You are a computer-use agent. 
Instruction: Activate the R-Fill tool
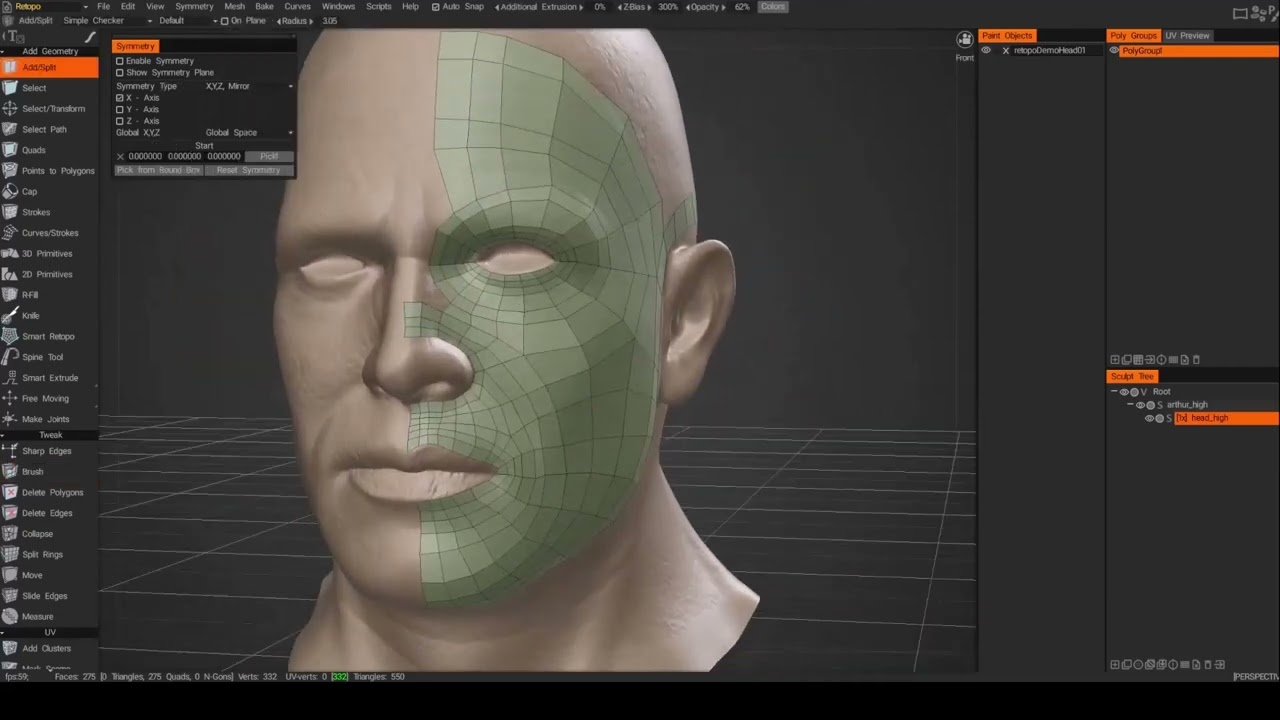49,295
